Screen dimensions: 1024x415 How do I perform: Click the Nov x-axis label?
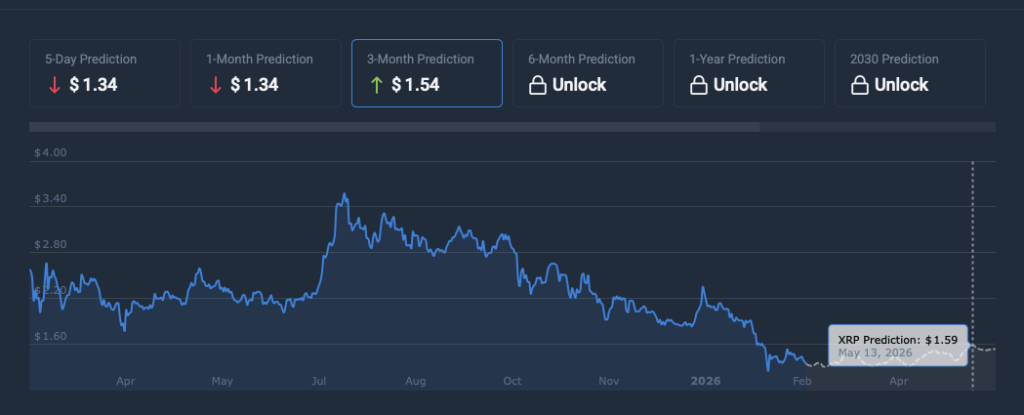[609, 381]
